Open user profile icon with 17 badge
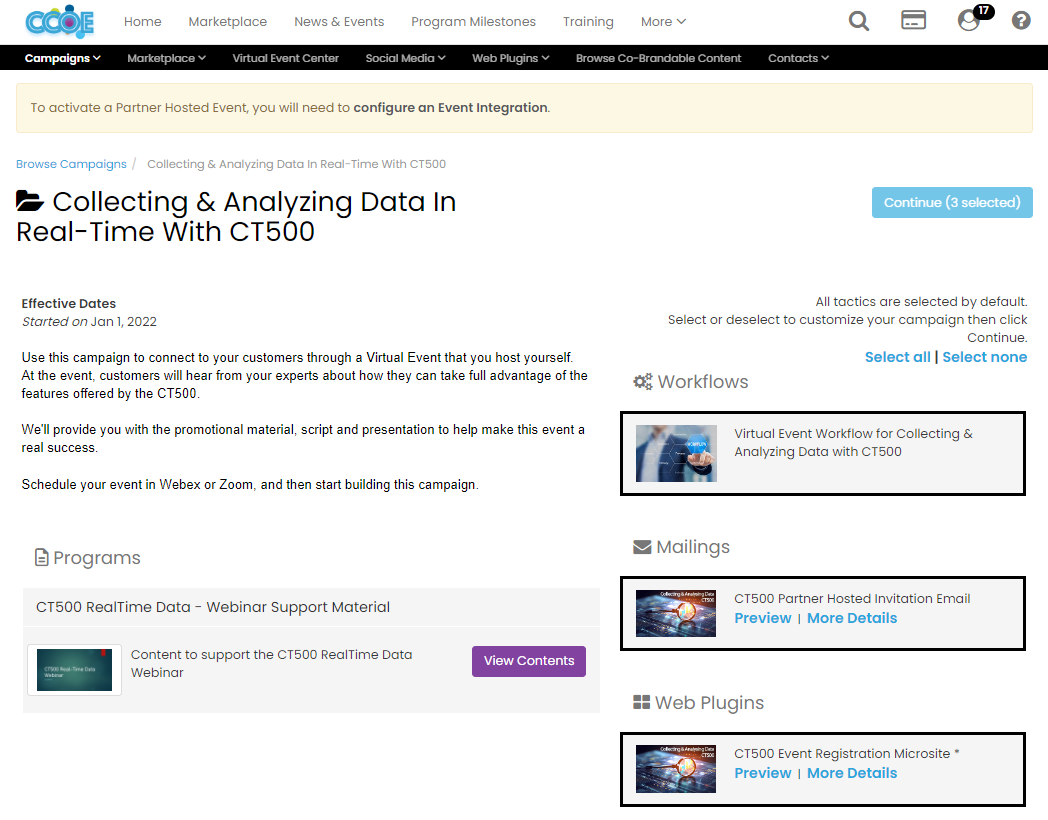 coord(969,20)
